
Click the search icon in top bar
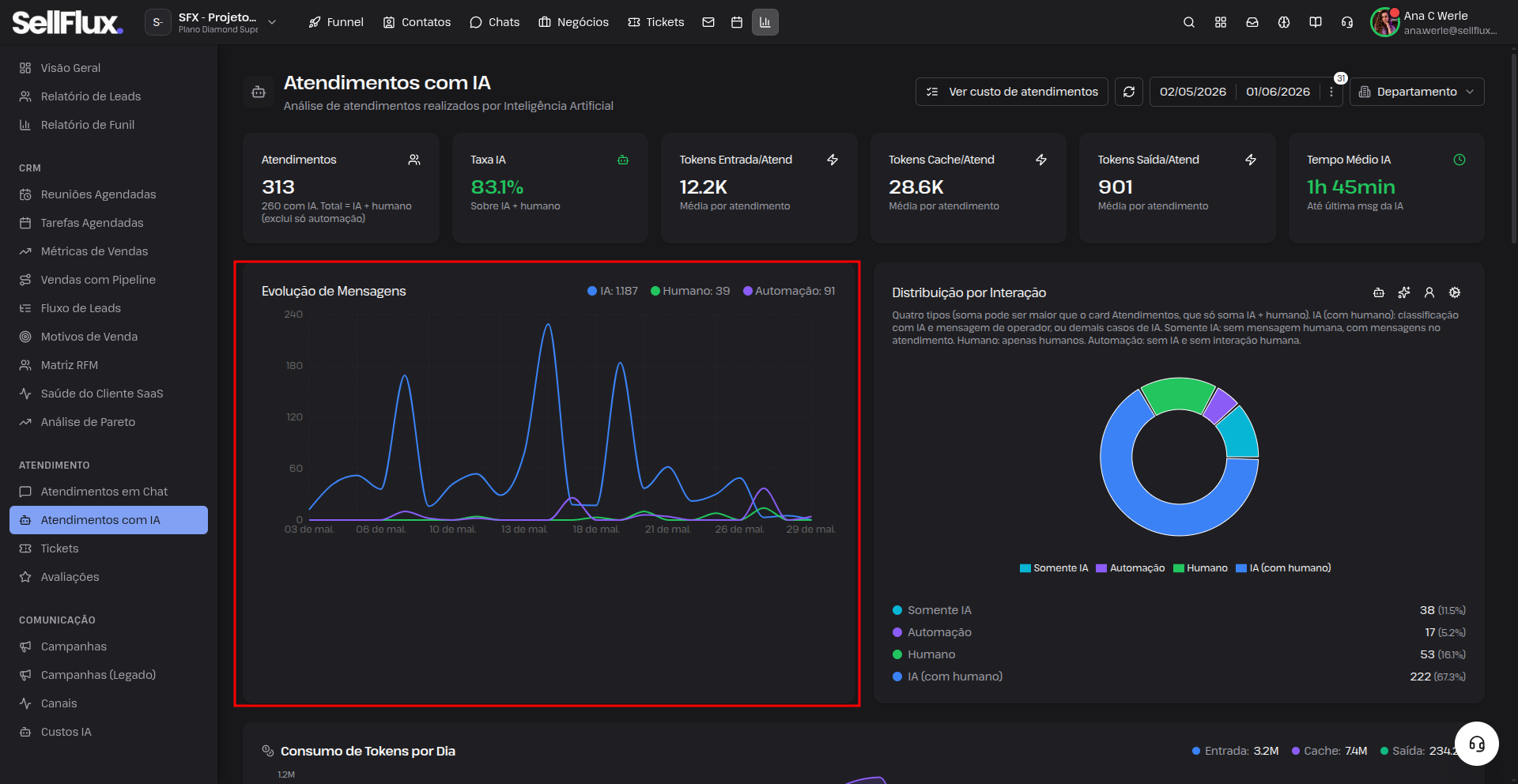pos(1188,22)
